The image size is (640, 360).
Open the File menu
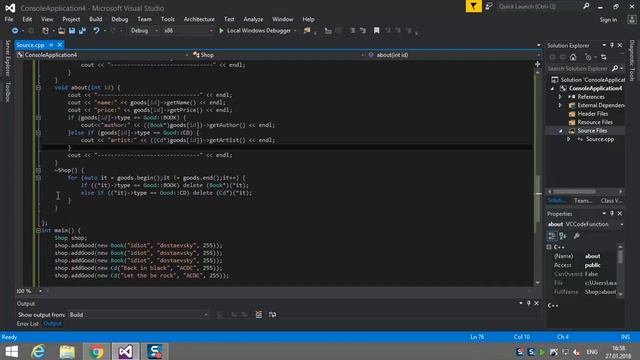9,19
